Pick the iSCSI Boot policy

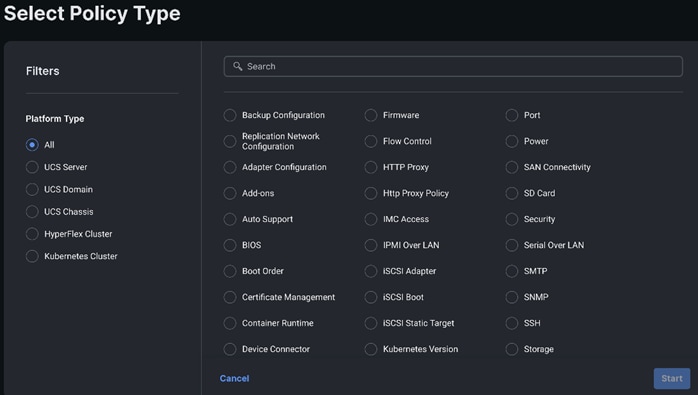pos(371,297)
